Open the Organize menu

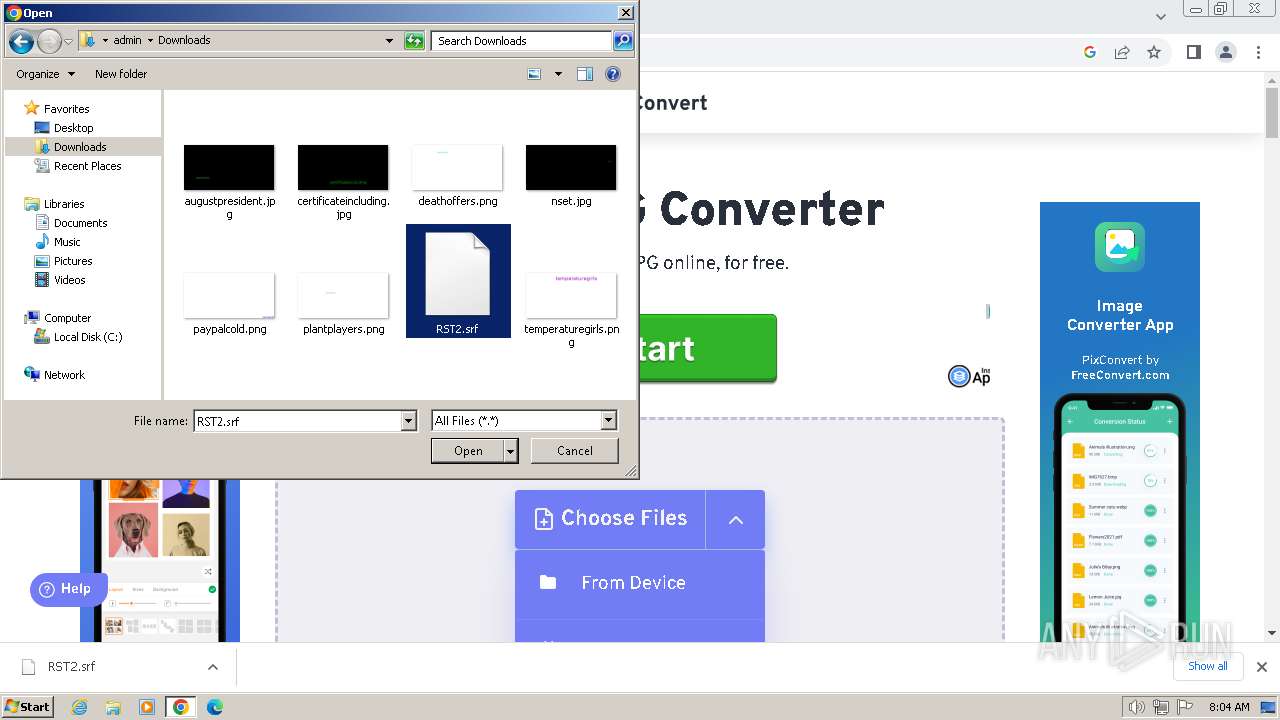pyautogui.click(x=45, y=74)
